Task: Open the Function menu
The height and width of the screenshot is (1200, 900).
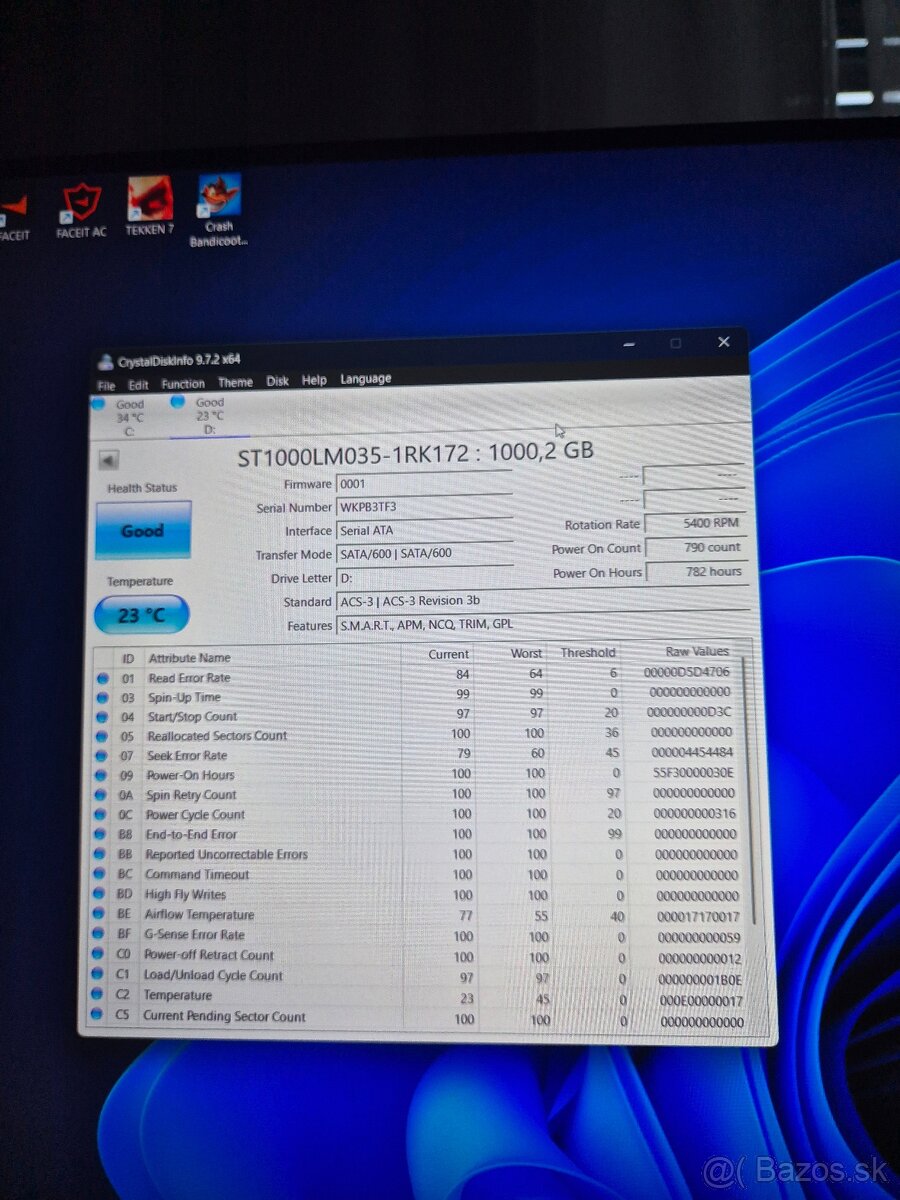Action: [183, 382]
